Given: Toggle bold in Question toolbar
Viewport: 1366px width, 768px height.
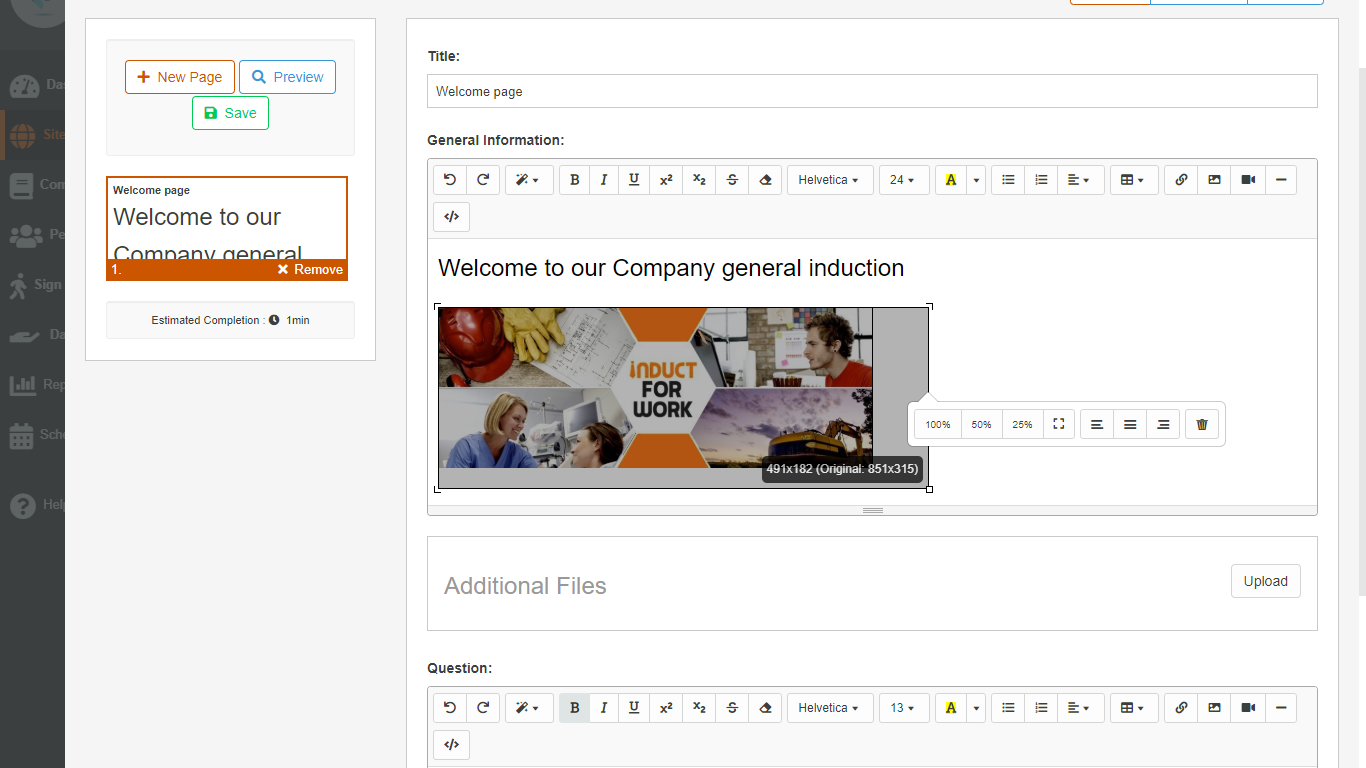Looking at the screenshot, I should pyautogui.click(x=574, y=708).
